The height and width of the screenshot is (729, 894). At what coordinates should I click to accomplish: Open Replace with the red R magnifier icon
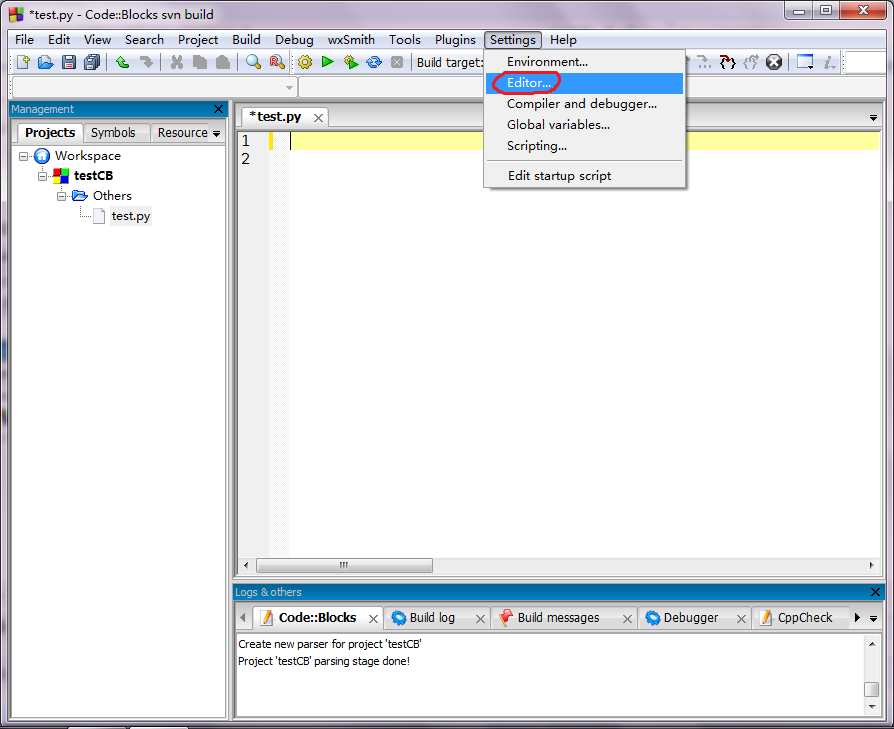(277, 62)
